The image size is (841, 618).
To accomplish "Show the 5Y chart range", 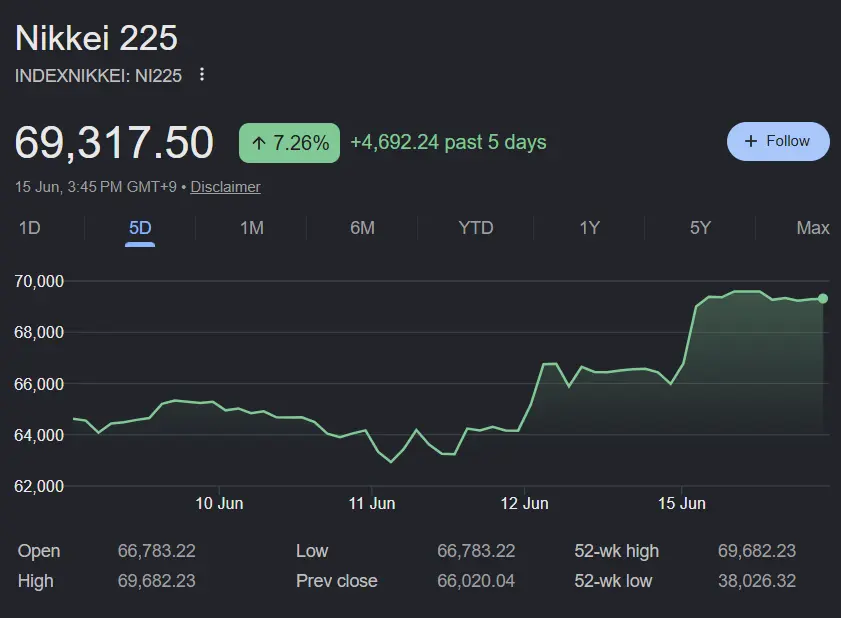I will tap(700, 228).
